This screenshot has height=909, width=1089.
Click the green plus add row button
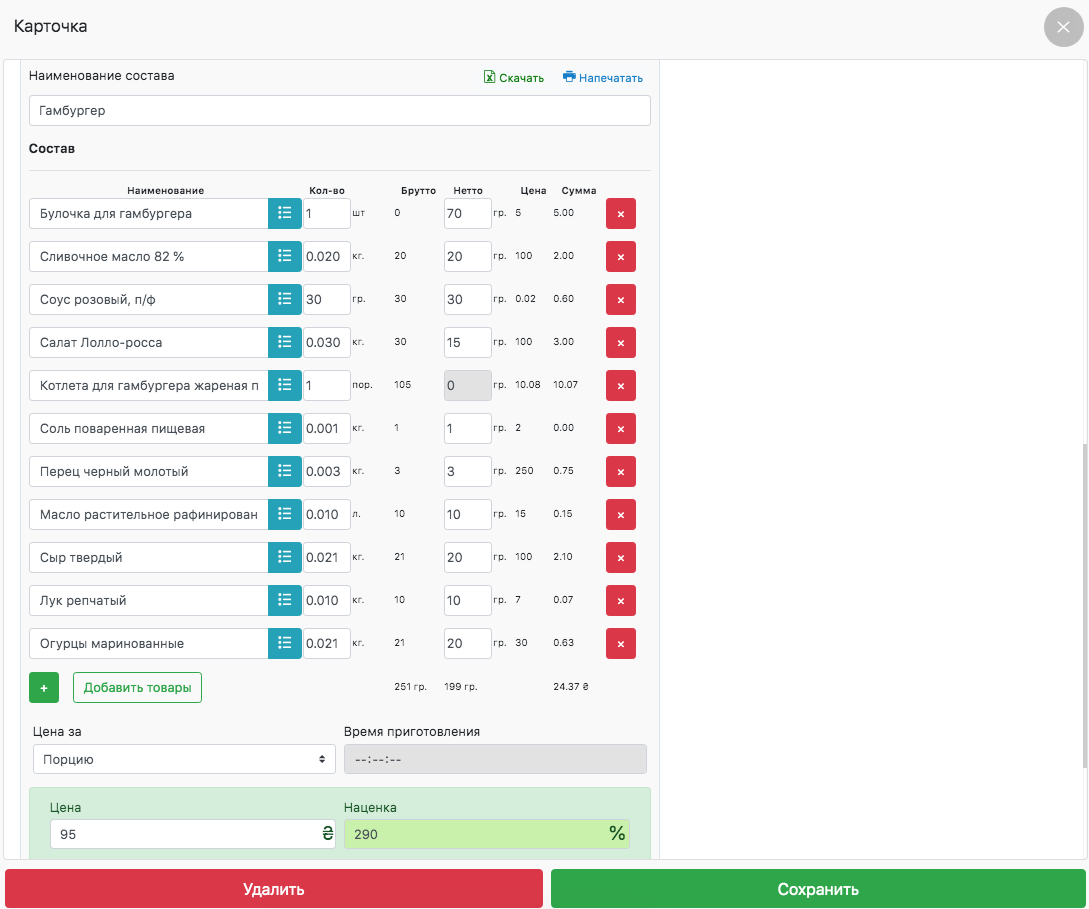44,688
